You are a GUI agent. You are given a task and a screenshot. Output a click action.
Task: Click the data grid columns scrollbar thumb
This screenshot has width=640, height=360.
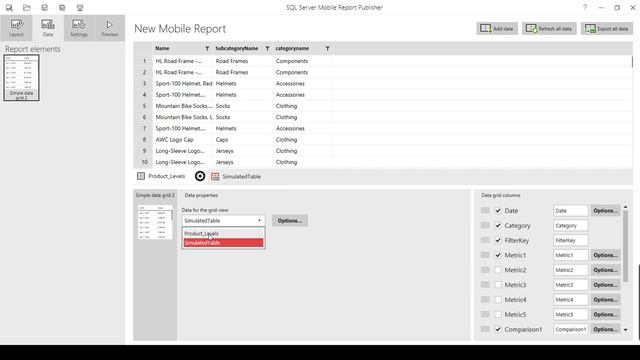click(x=625, y=247)
